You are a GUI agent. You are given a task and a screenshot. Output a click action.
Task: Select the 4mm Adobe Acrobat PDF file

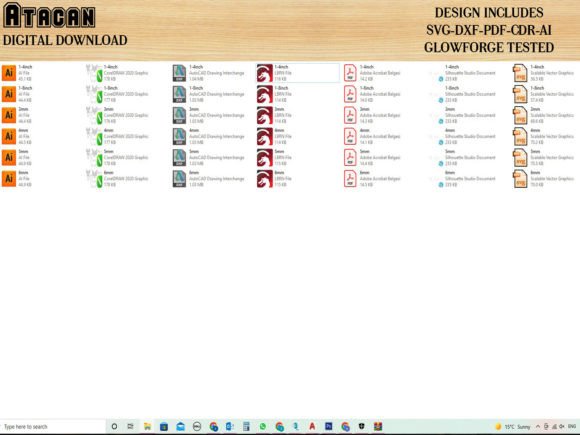[372, 136]
